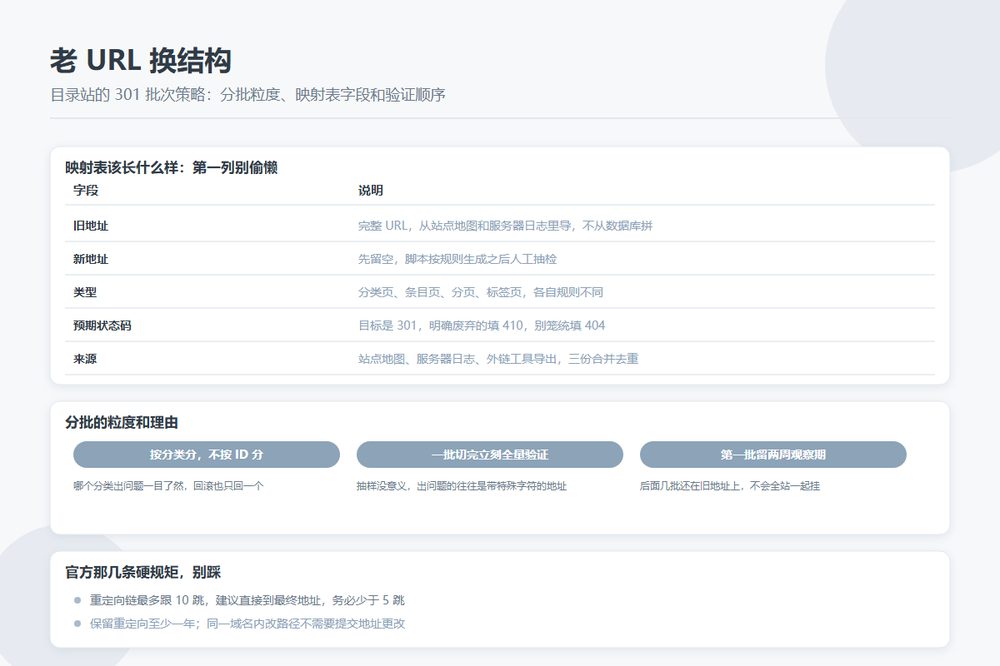Image resolution: width=1000 pixels, height=666 pixels.
Task: Select the 旧地址 field cell
Action: 91,226
